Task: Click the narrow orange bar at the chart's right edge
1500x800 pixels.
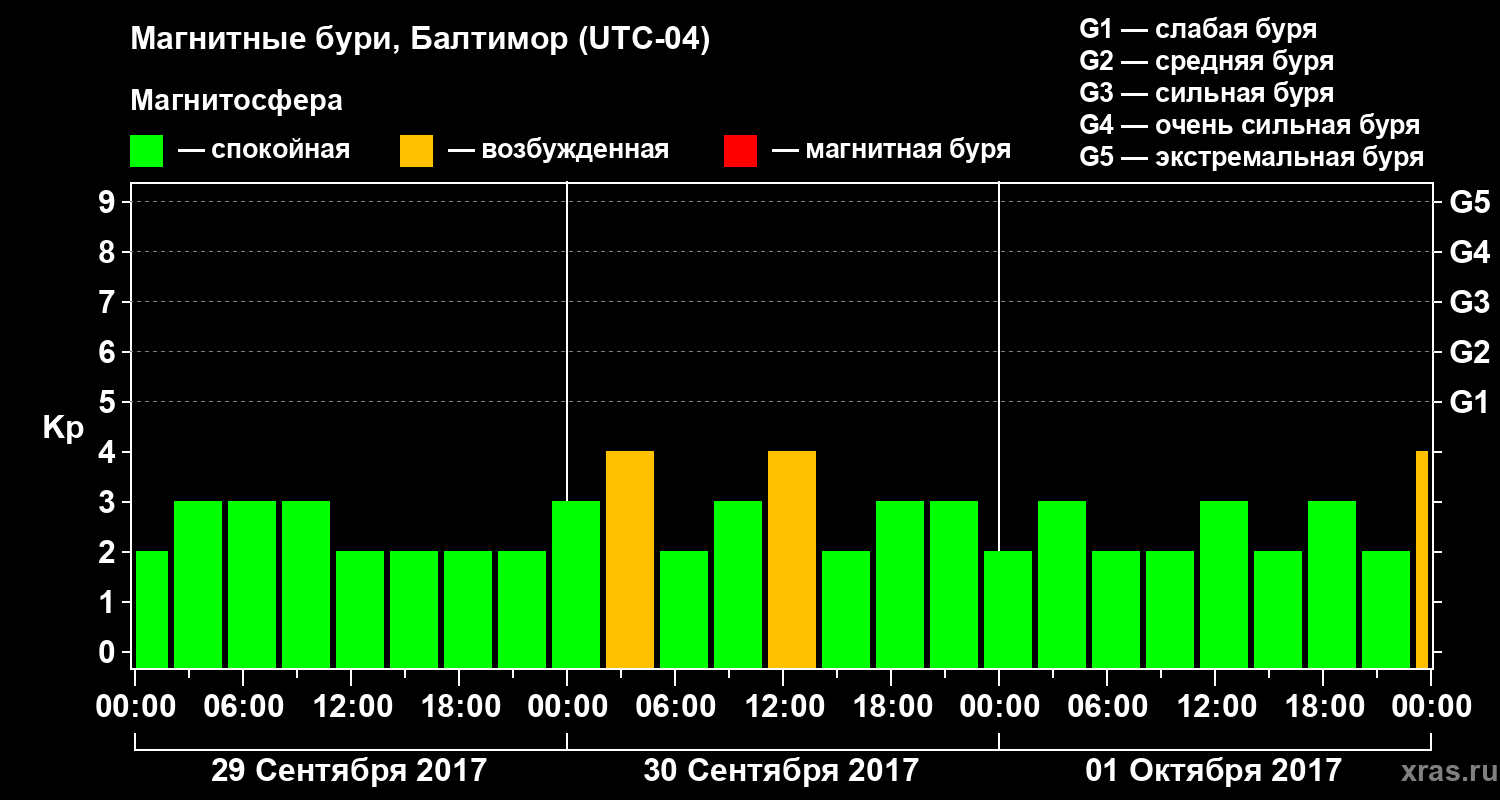Action: tap(1422, 560)
